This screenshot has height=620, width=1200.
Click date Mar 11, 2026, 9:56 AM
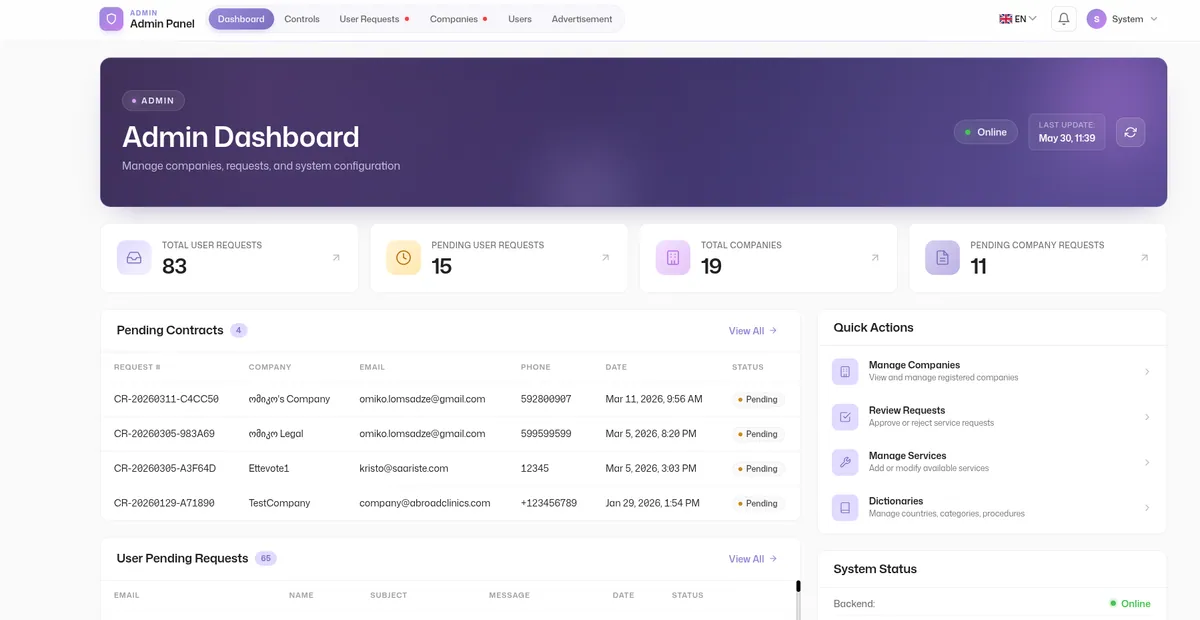tap(654, 399)
